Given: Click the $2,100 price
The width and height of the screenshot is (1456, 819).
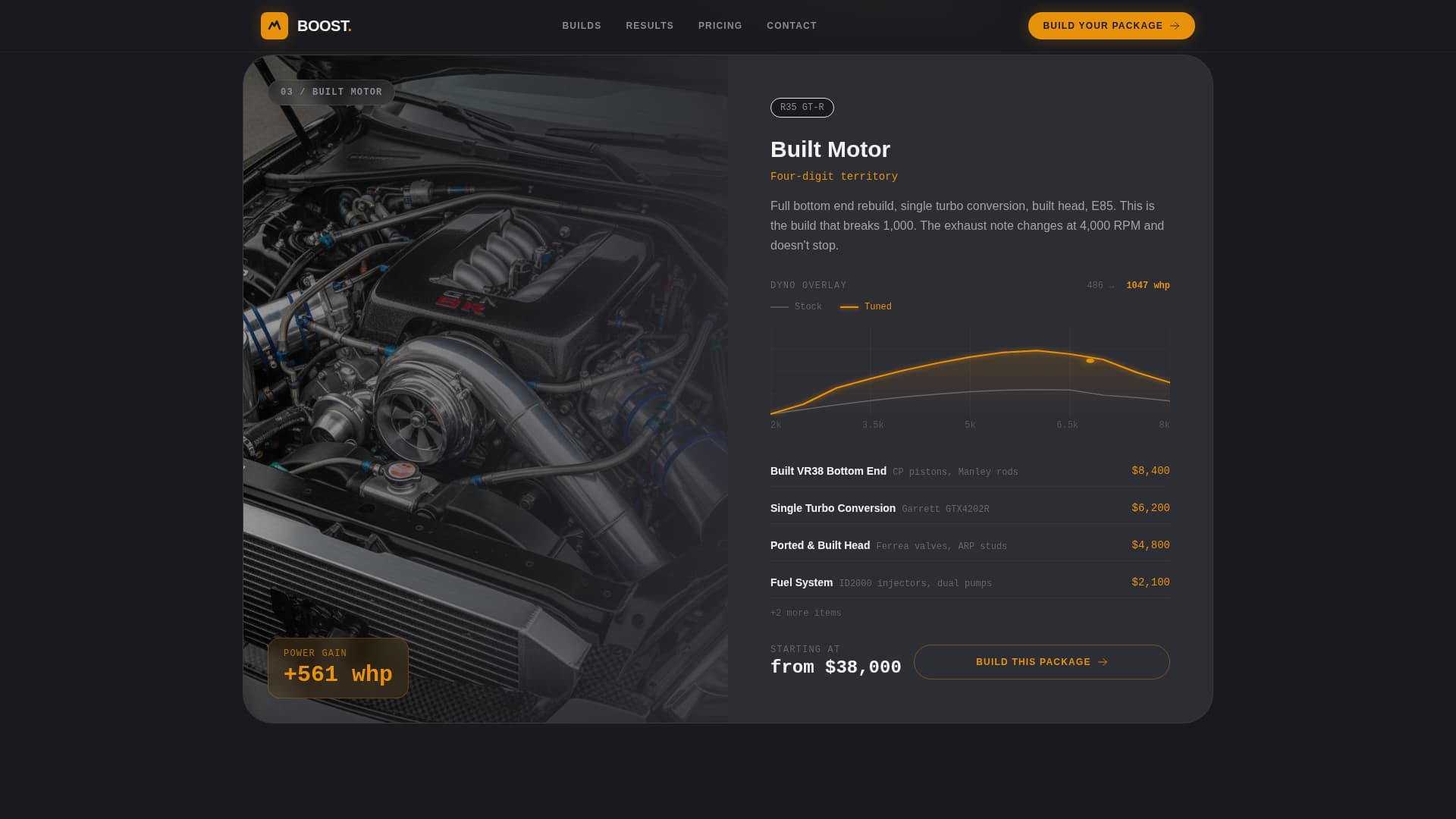Looking at the screenshot, I should [x=1150, y=582].
